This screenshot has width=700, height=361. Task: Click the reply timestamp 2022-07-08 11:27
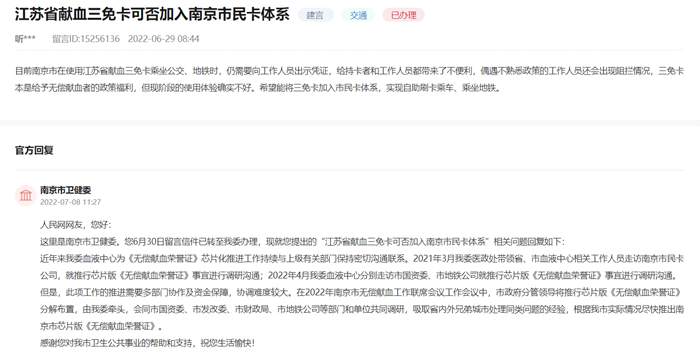click(71, 202)
